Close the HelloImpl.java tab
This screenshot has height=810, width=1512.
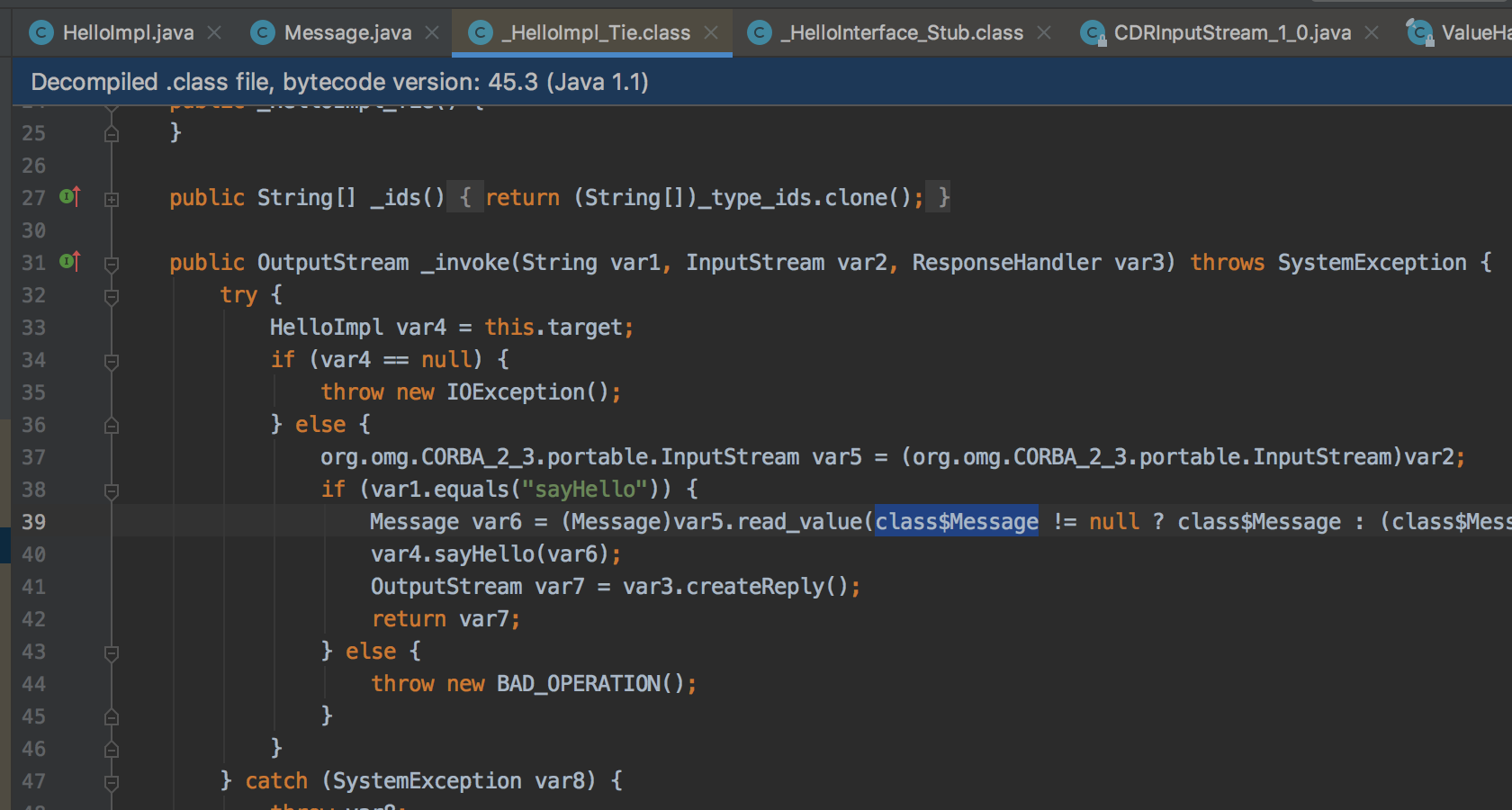coord(214,32)
